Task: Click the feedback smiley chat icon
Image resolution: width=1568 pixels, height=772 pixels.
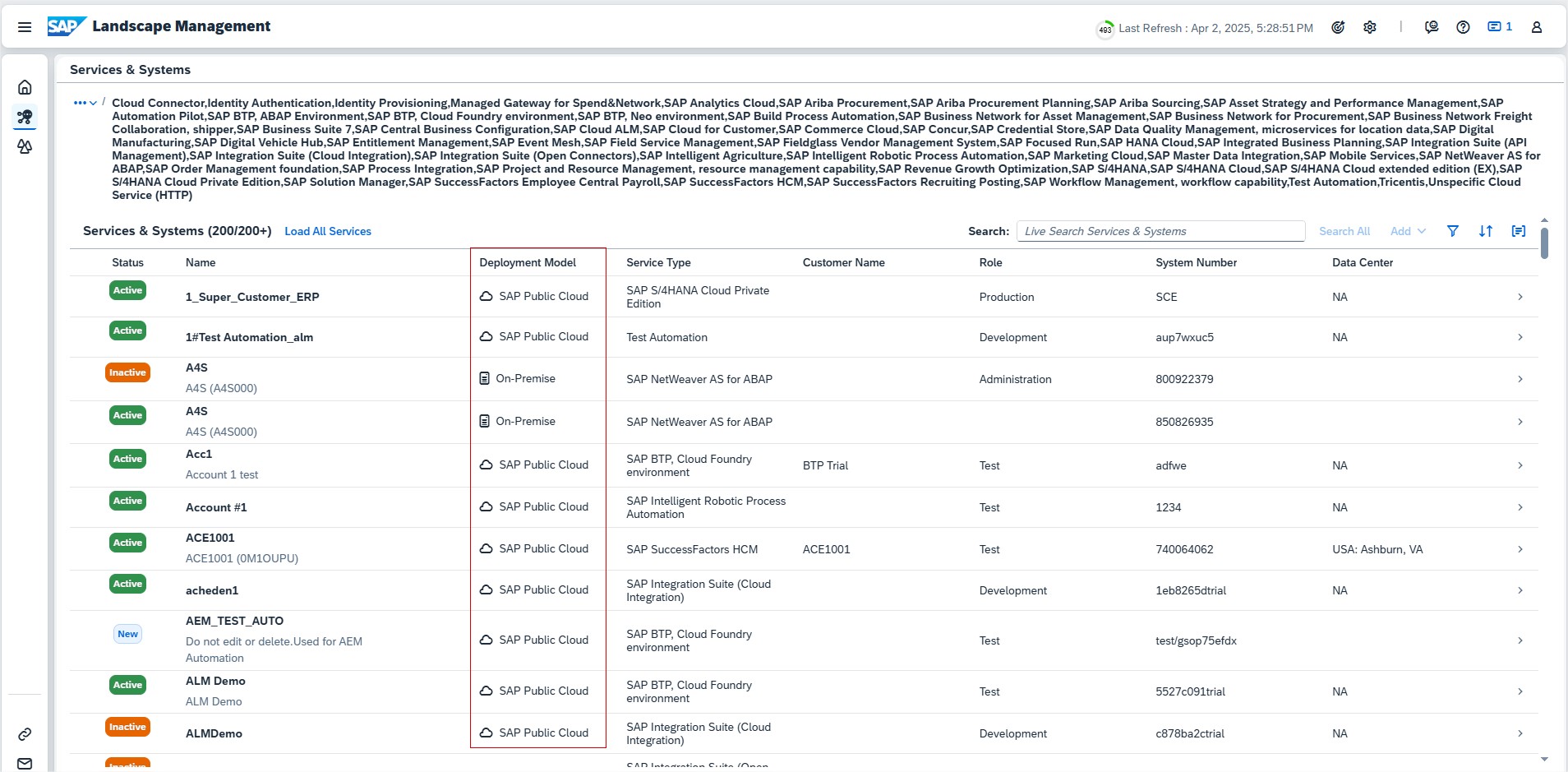Action: click(x=1432, y=27)
